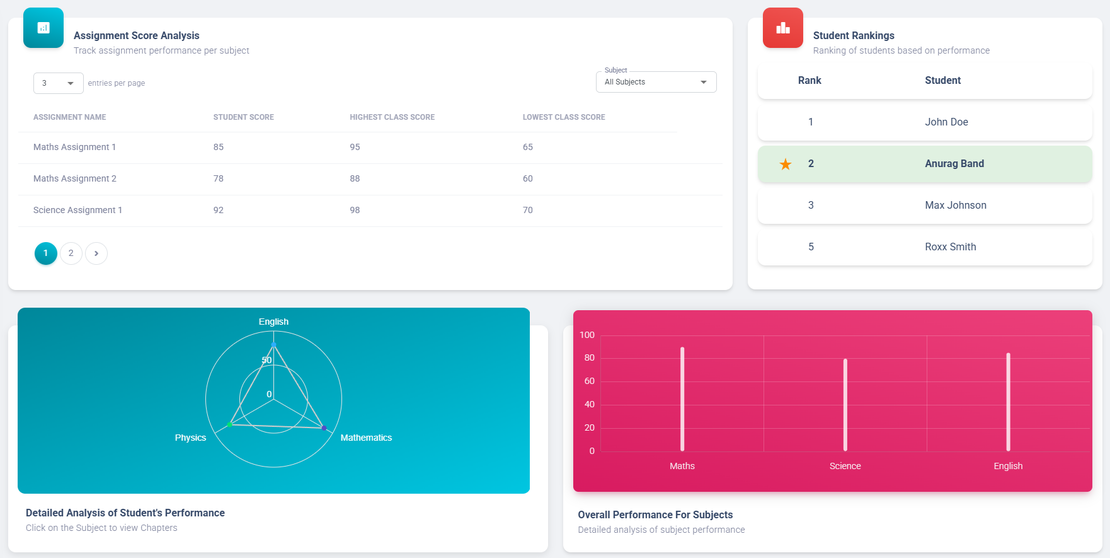Click the Overall Performance For Subjects title
1110x558 pixels.
pos(655,515)
